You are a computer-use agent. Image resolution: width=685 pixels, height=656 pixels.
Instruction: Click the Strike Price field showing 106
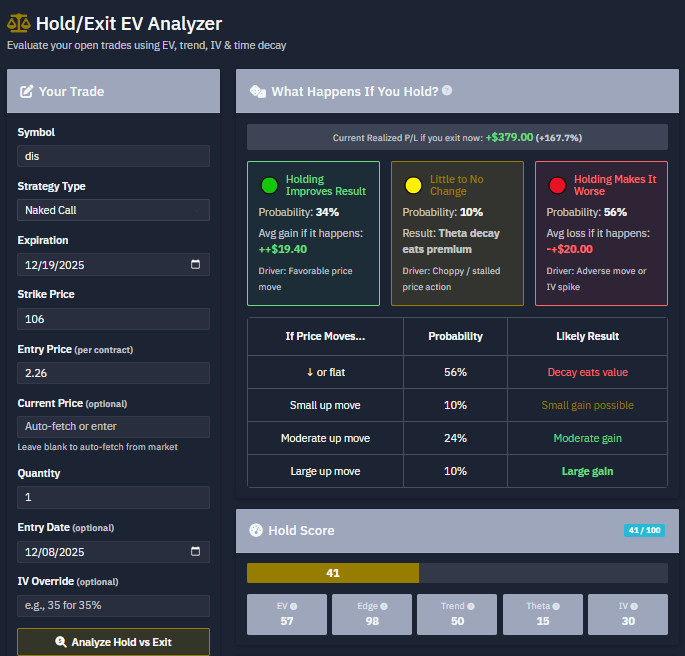click(x=113, y=319)
